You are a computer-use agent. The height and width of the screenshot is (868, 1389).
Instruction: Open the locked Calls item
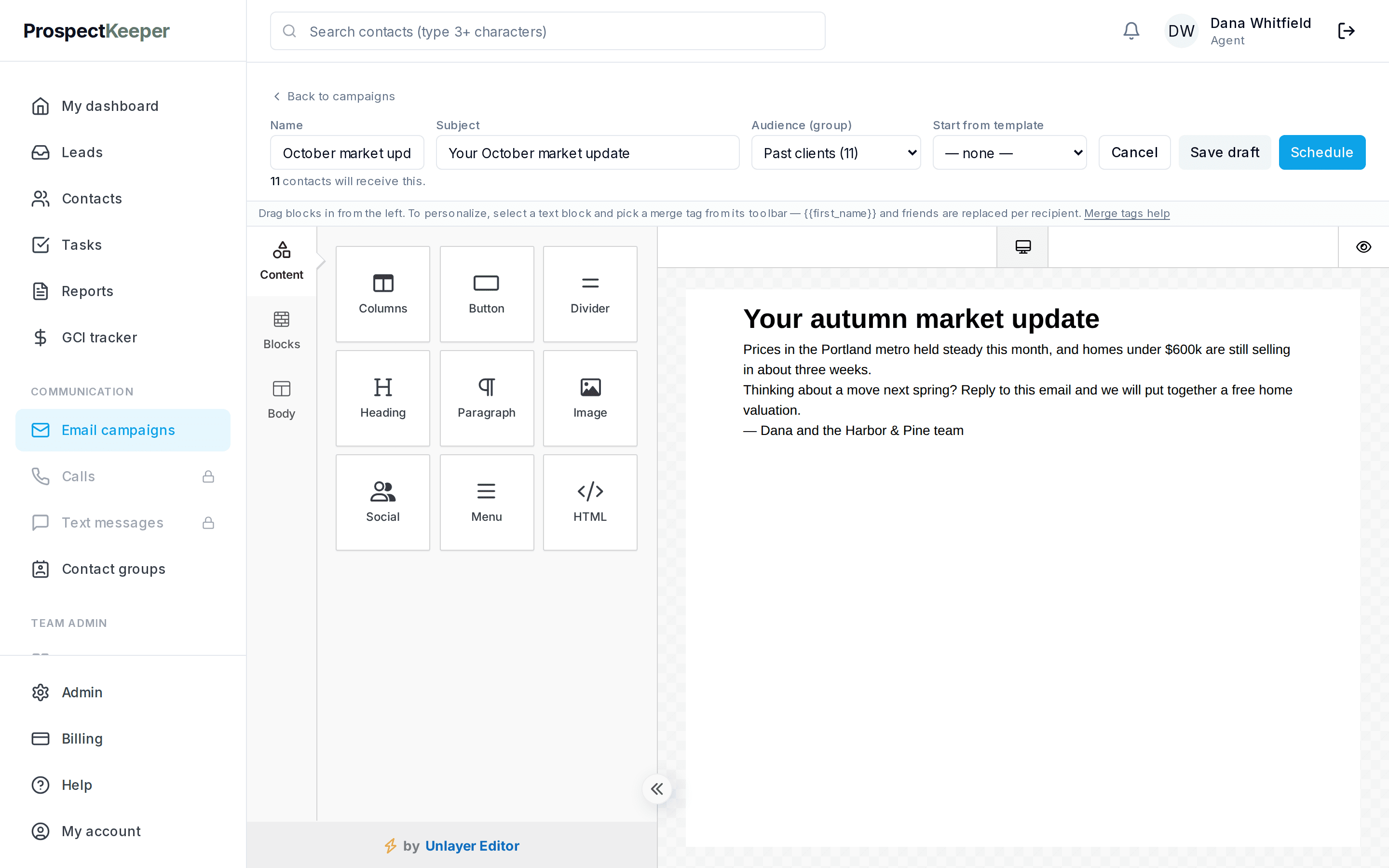(123, 476)
